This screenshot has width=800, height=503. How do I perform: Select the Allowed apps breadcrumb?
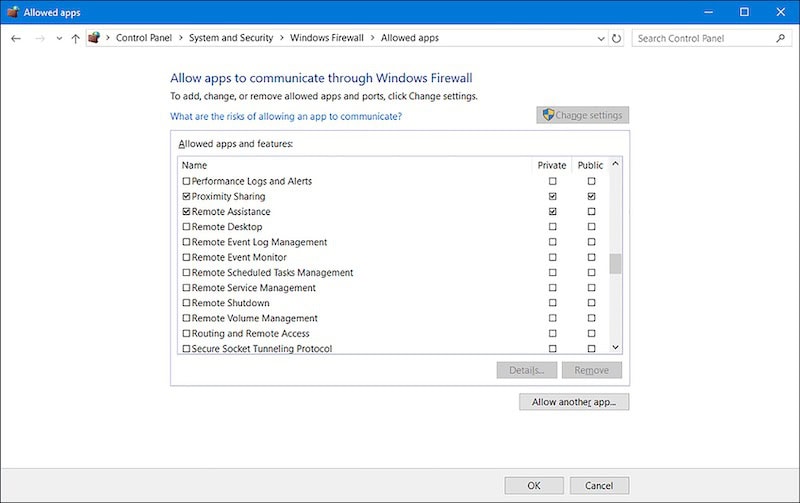(410, 38)
